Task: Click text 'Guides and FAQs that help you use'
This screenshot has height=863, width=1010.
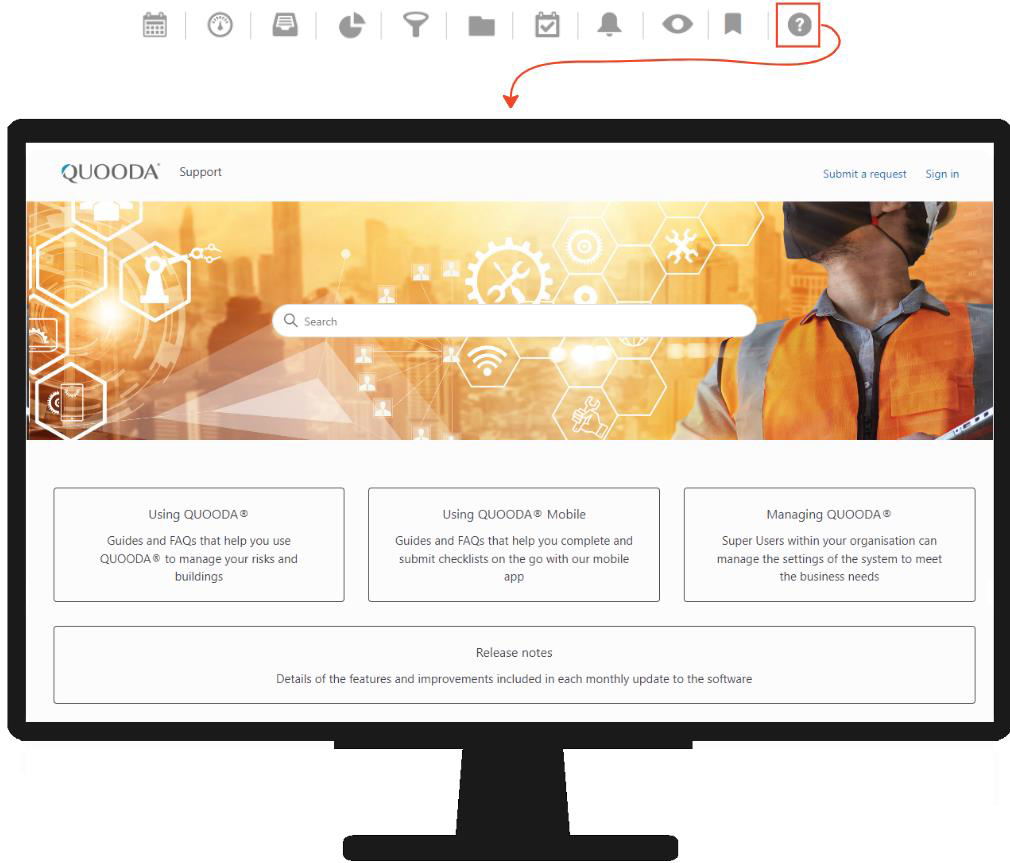Action: tap(198, 541)
